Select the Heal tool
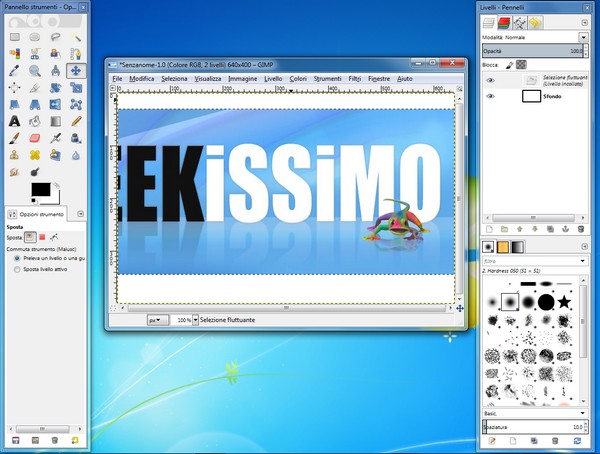600x454 pixels. (x=35, y=155)
